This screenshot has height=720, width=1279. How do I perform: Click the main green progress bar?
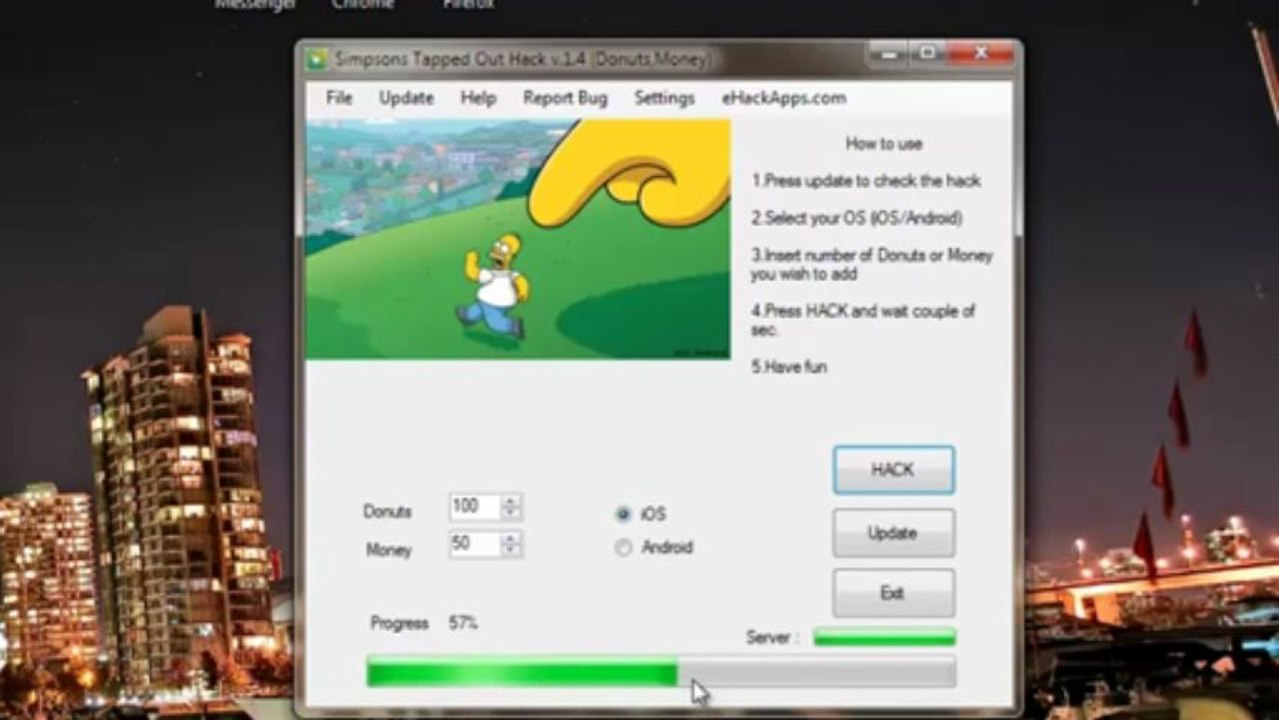pos(661,672)
